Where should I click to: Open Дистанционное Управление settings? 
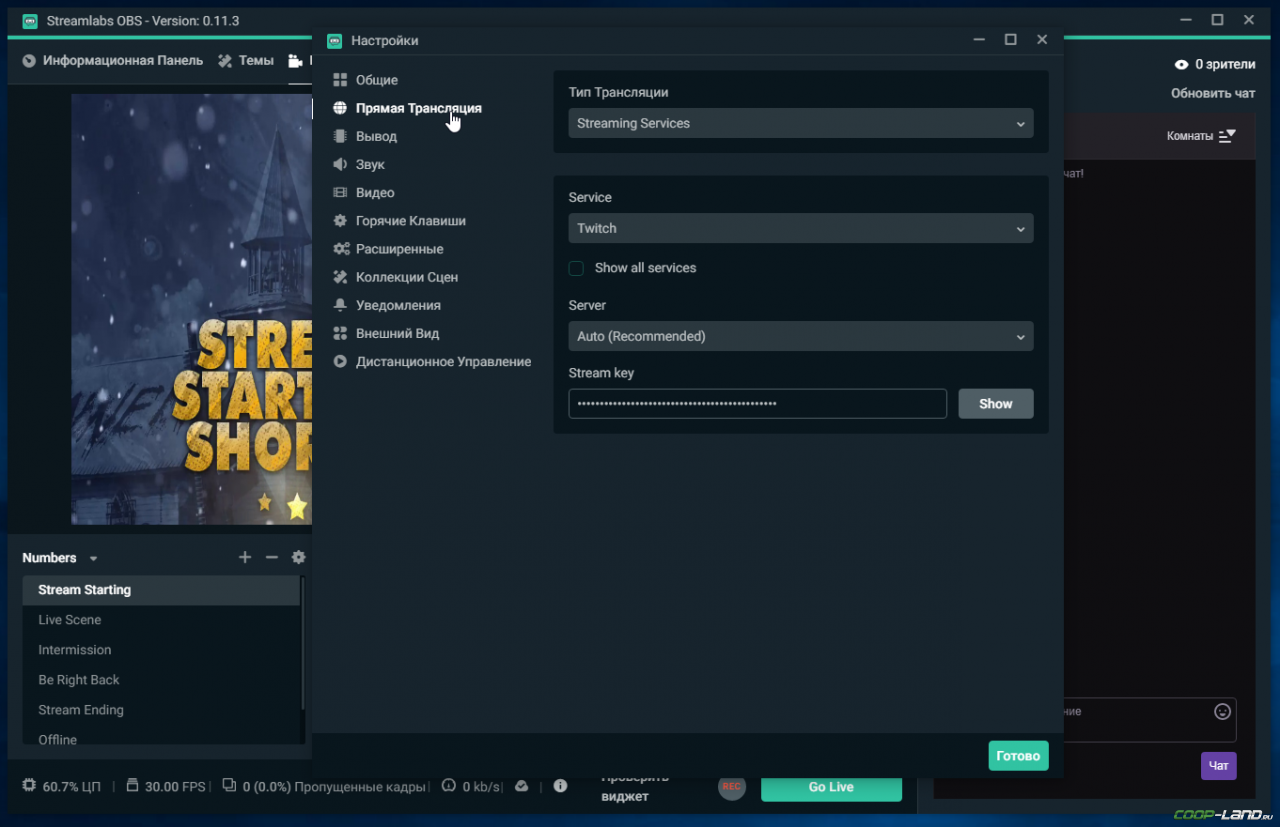pos(443,361)
